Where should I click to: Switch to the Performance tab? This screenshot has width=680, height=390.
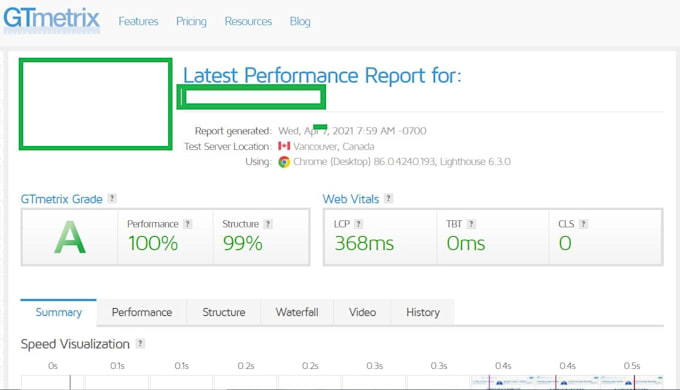tap(142, 312)
